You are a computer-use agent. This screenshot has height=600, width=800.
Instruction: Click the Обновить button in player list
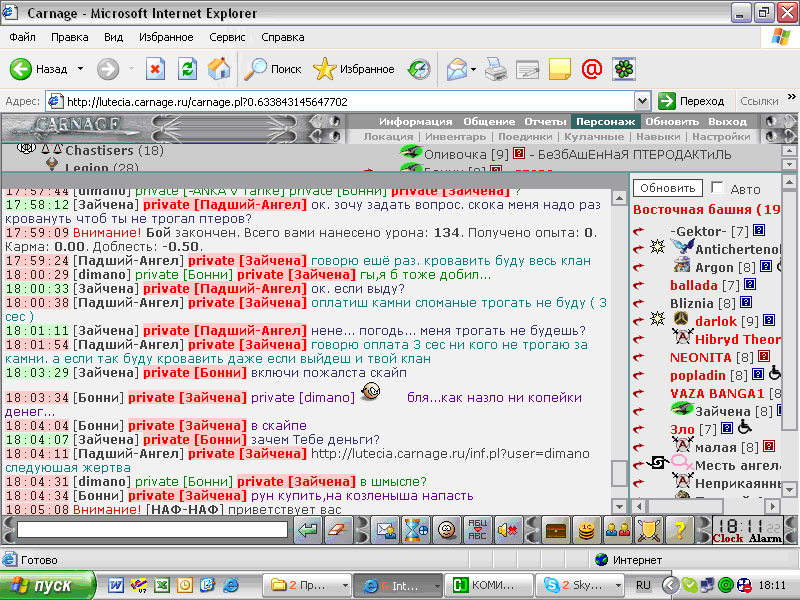(x=667, y=188)
